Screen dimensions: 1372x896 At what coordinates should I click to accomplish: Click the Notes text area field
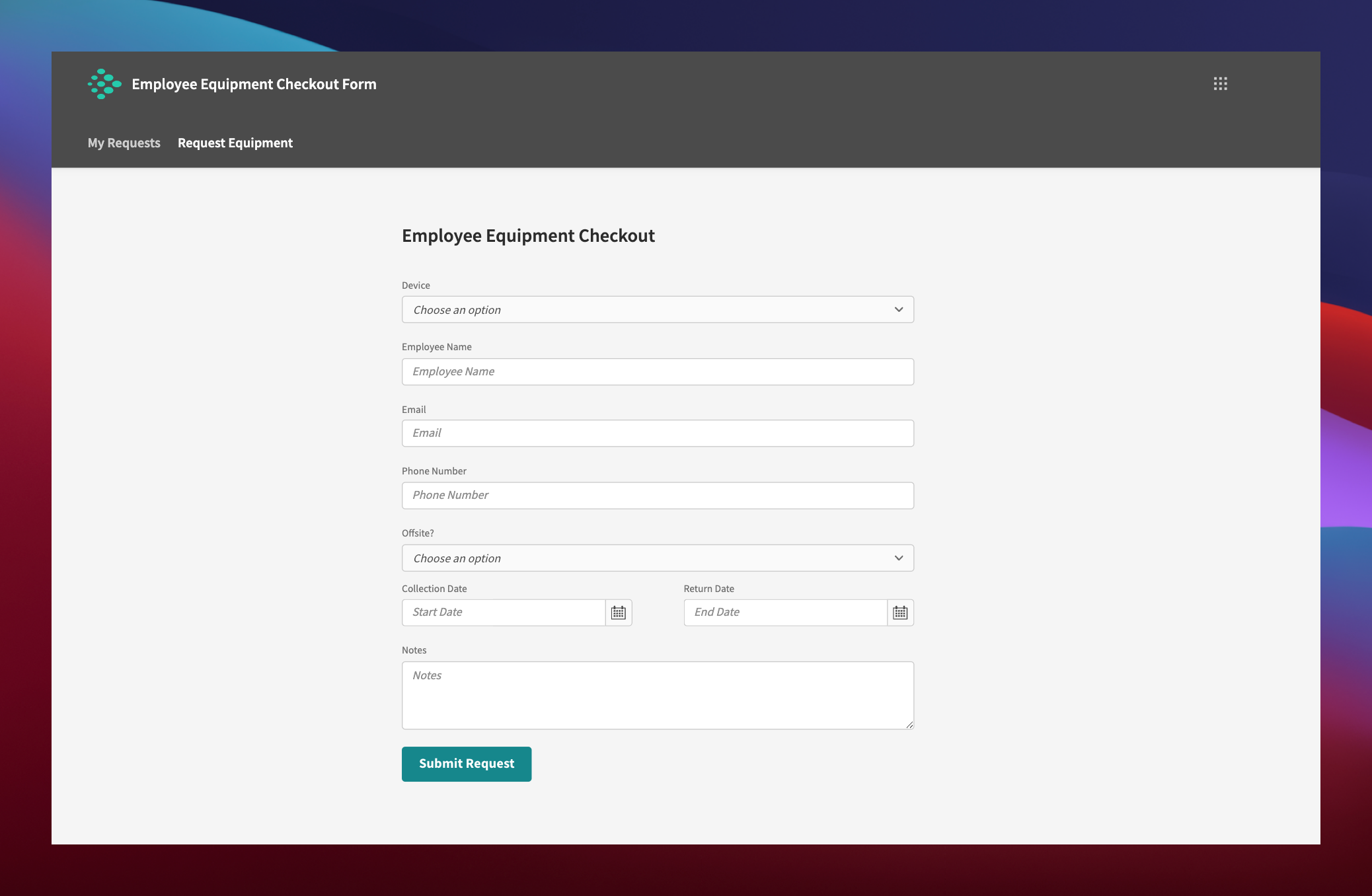(658, 694)
